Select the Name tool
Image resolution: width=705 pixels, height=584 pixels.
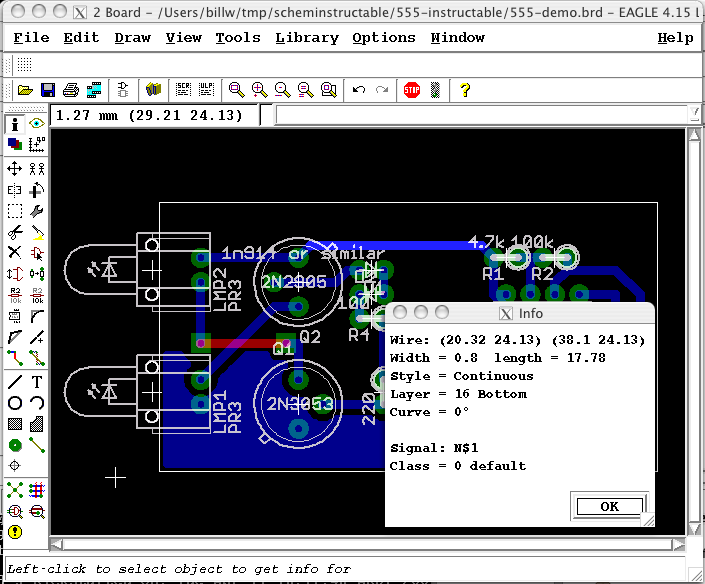tap(15, 295)
